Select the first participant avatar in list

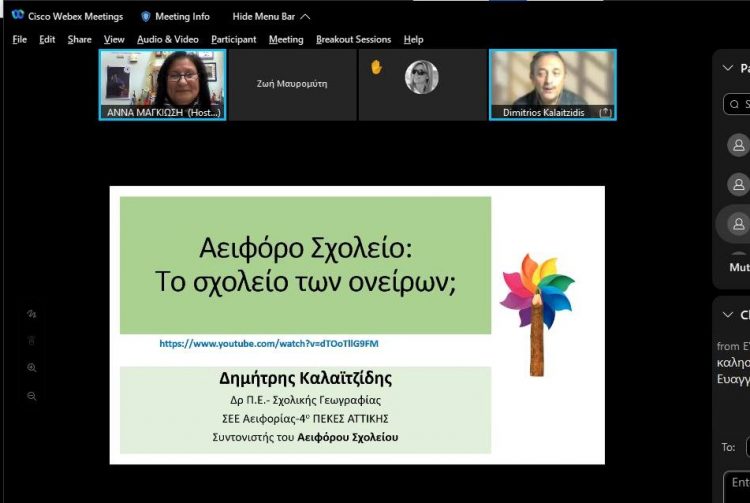point(739,145)
